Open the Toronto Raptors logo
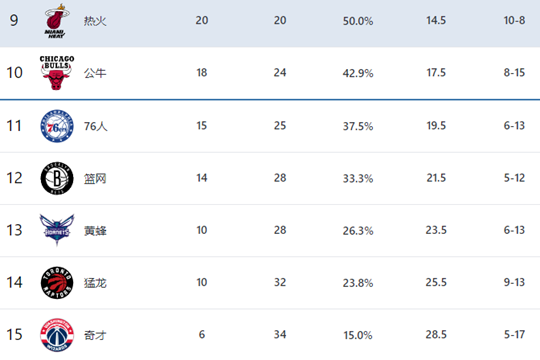The height and width of the screenshot is (360, 540). (57, 282)
